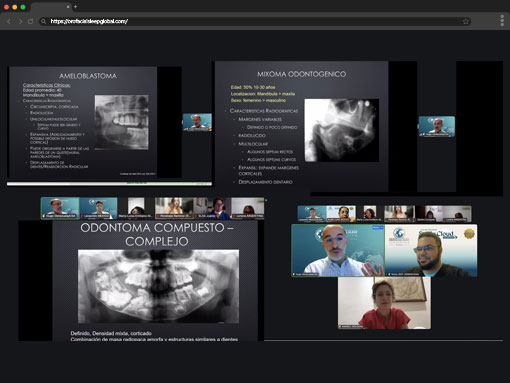This screenshot has width=510, height=383.
Task: Click the speaker thumbnail beside Ameloblastoma slide
Action: coord(197,122)
